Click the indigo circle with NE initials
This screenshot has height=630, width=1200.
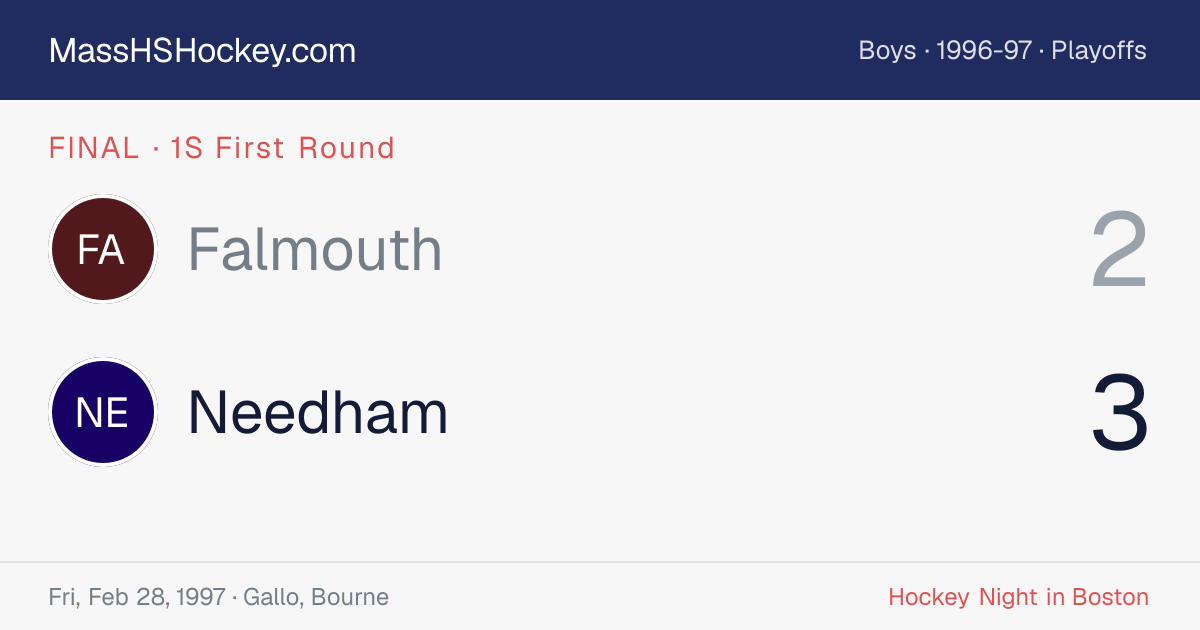[102, 412]
